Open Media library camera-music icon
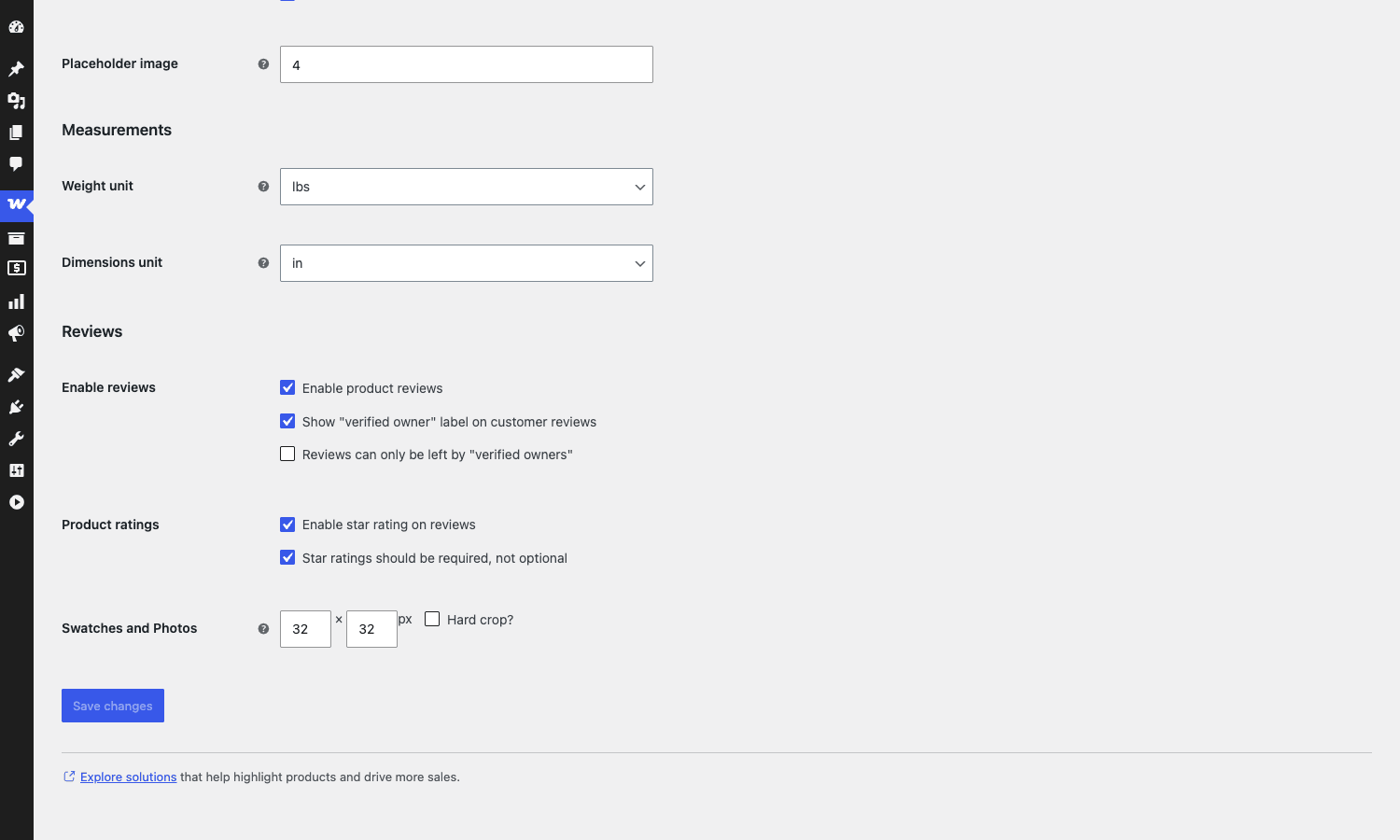This screenshot has width=1400, height=840. click(16, 101)
